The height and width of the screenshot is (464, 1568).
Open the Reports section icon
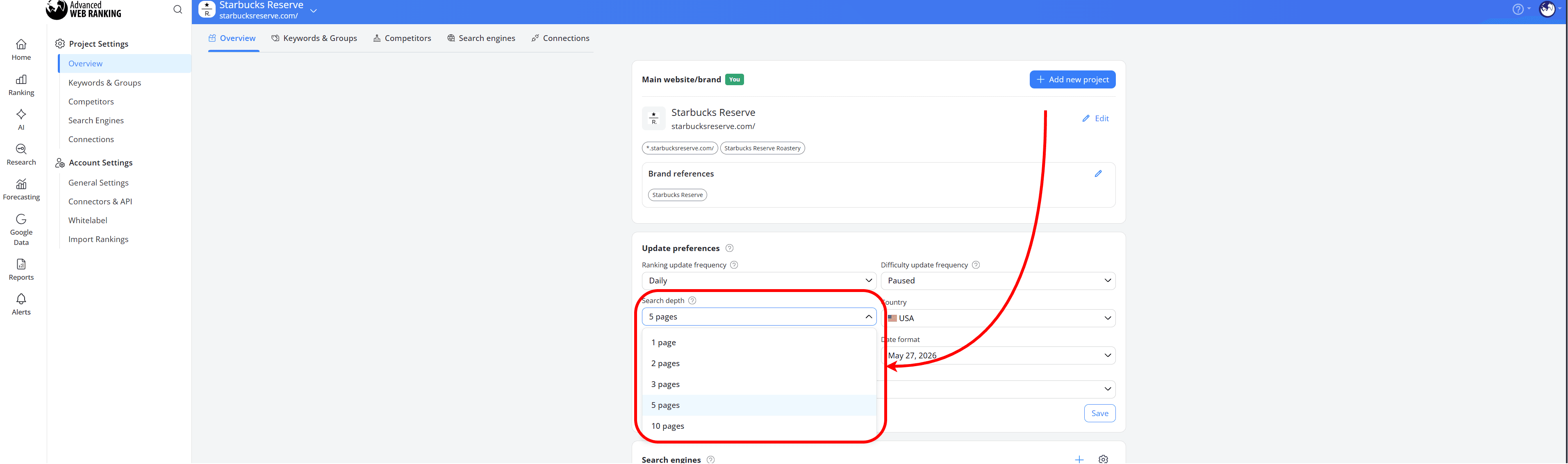(x=21, y=264)
